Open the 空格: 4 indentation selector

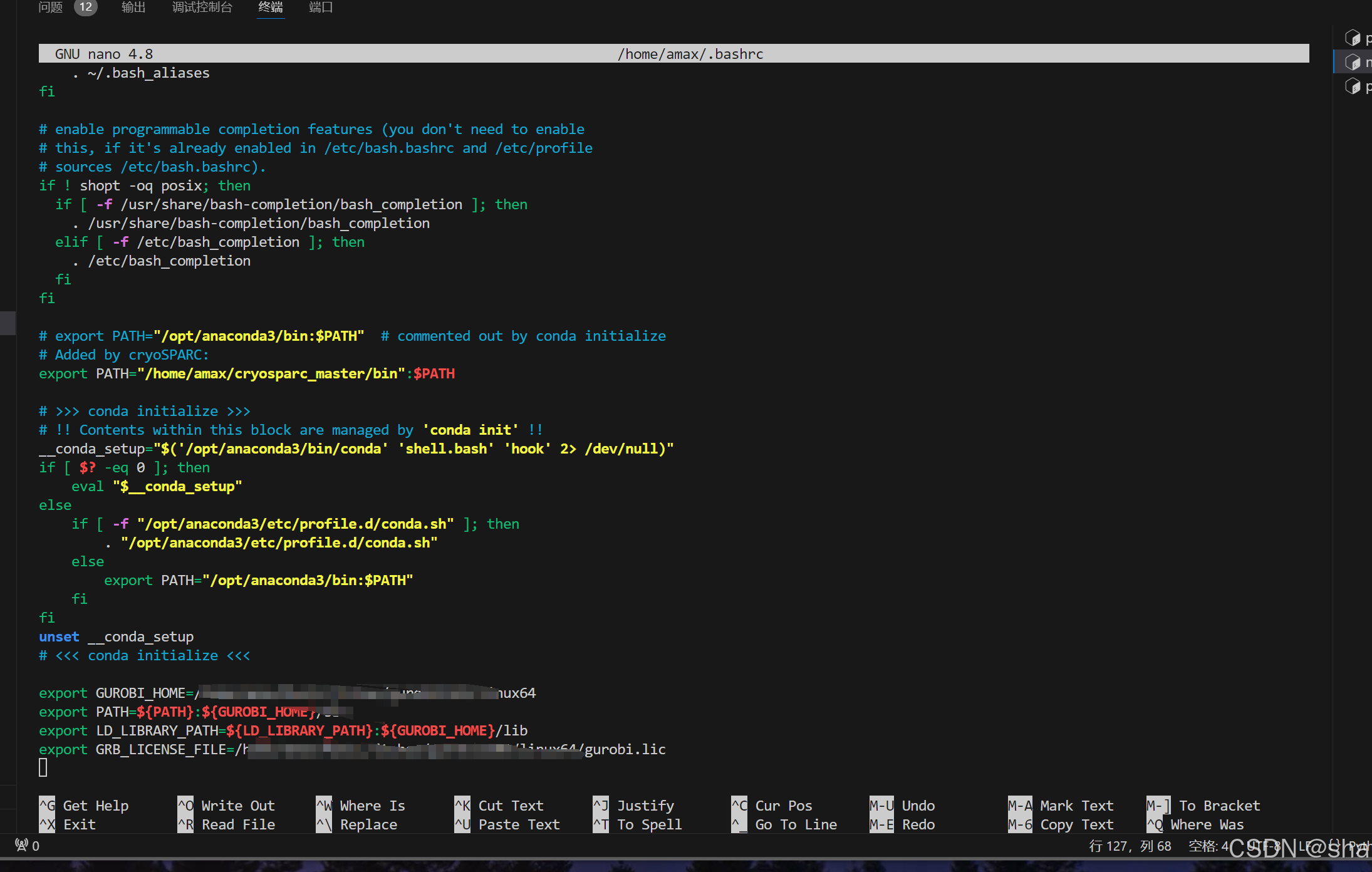[x=1208, y=846]
